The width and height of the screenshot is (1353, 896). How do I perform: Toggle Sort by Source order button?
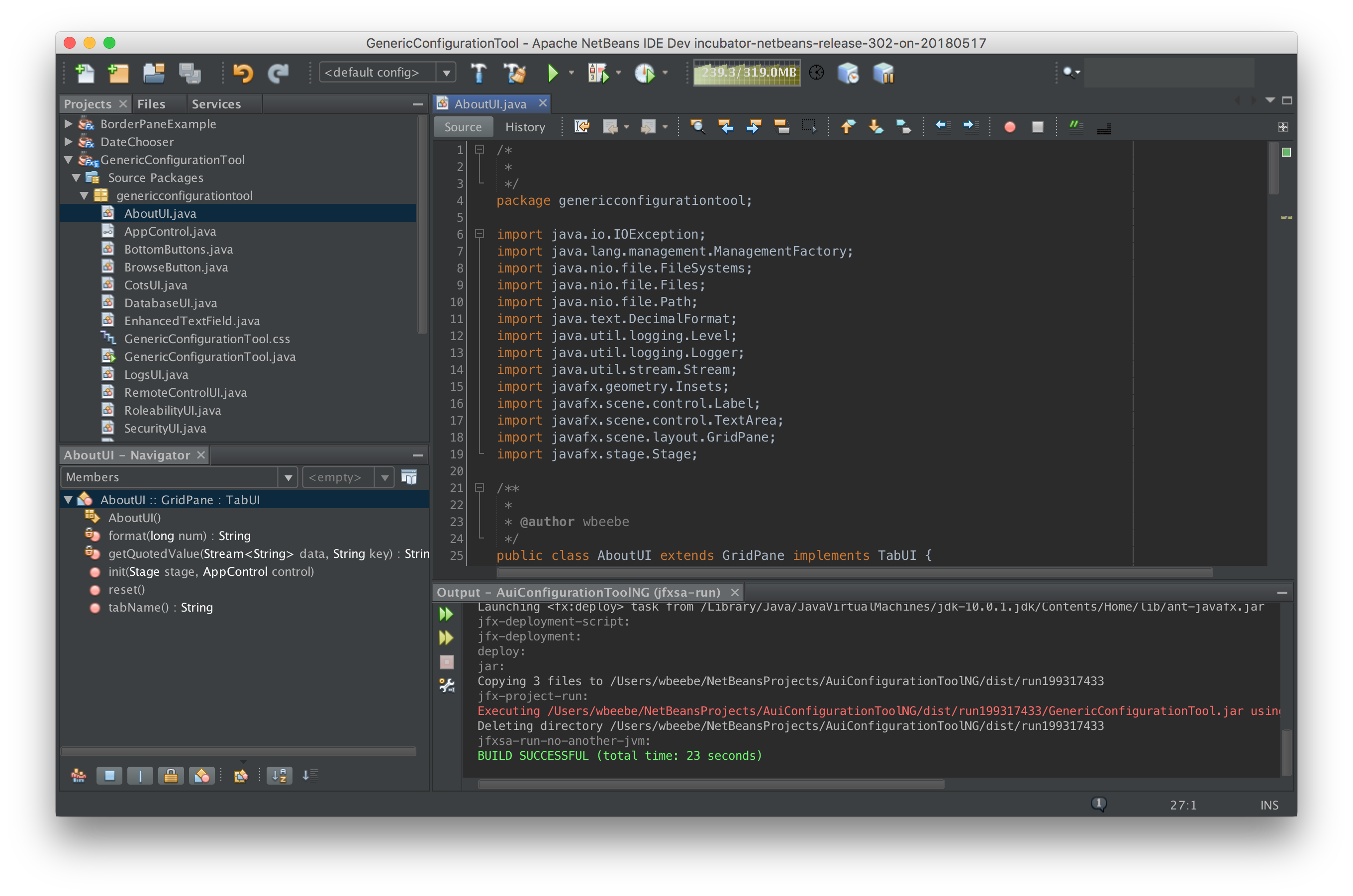[310, 776]
